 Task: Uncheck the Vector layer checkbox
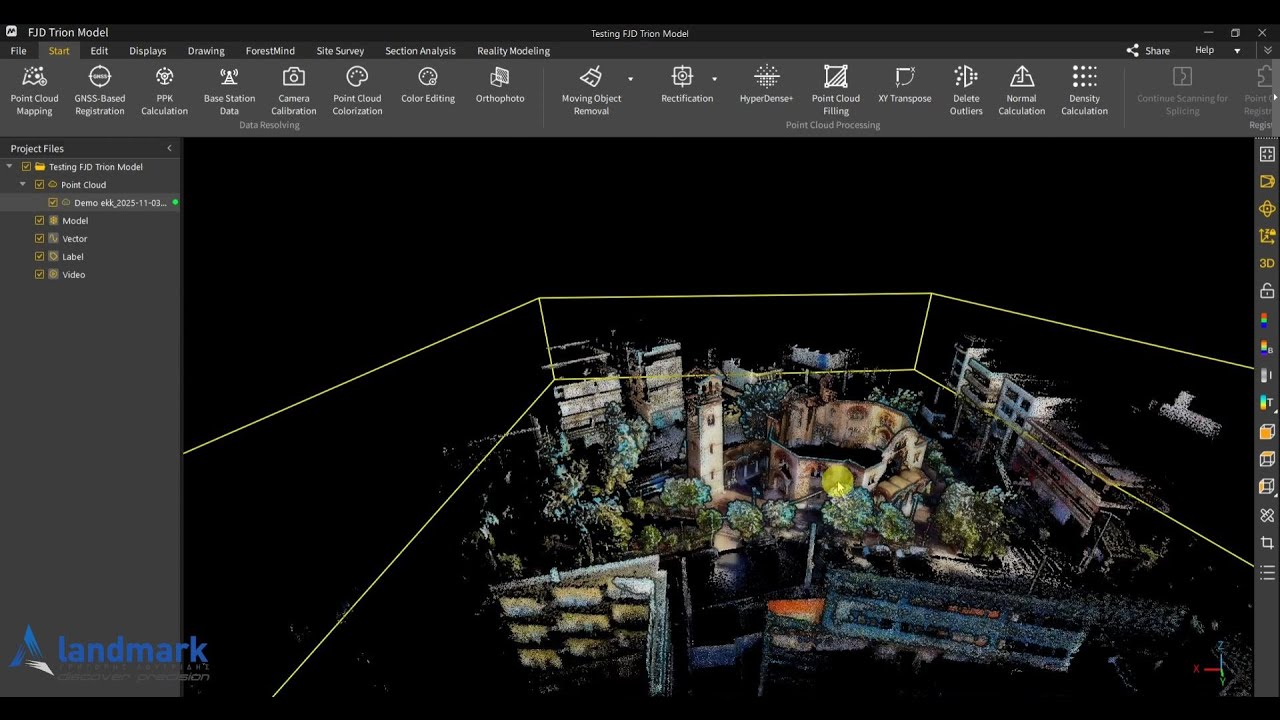[x=40, y=239]
